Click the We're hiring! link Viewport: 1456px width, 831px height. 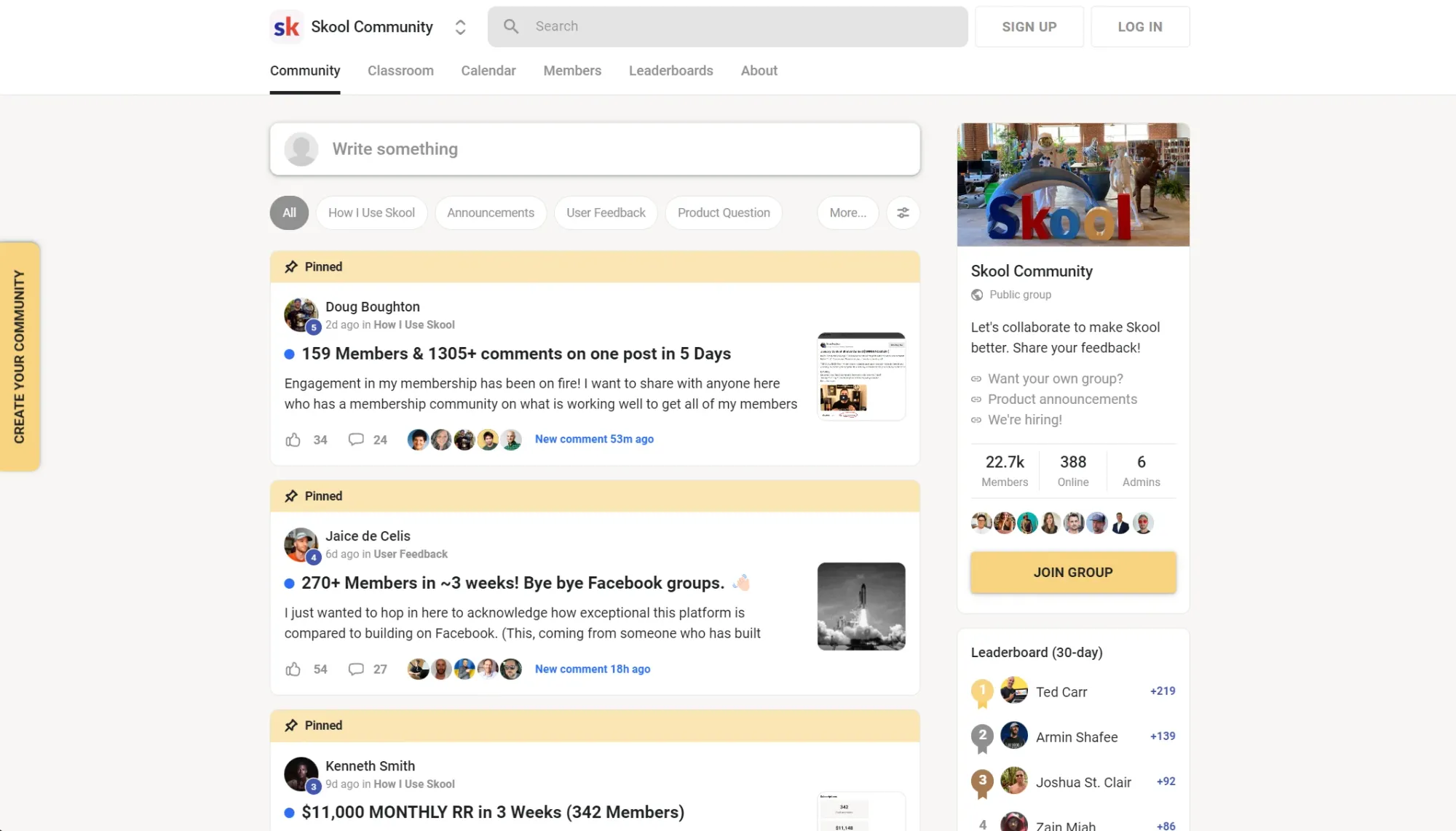click(x=1024, y=420)
